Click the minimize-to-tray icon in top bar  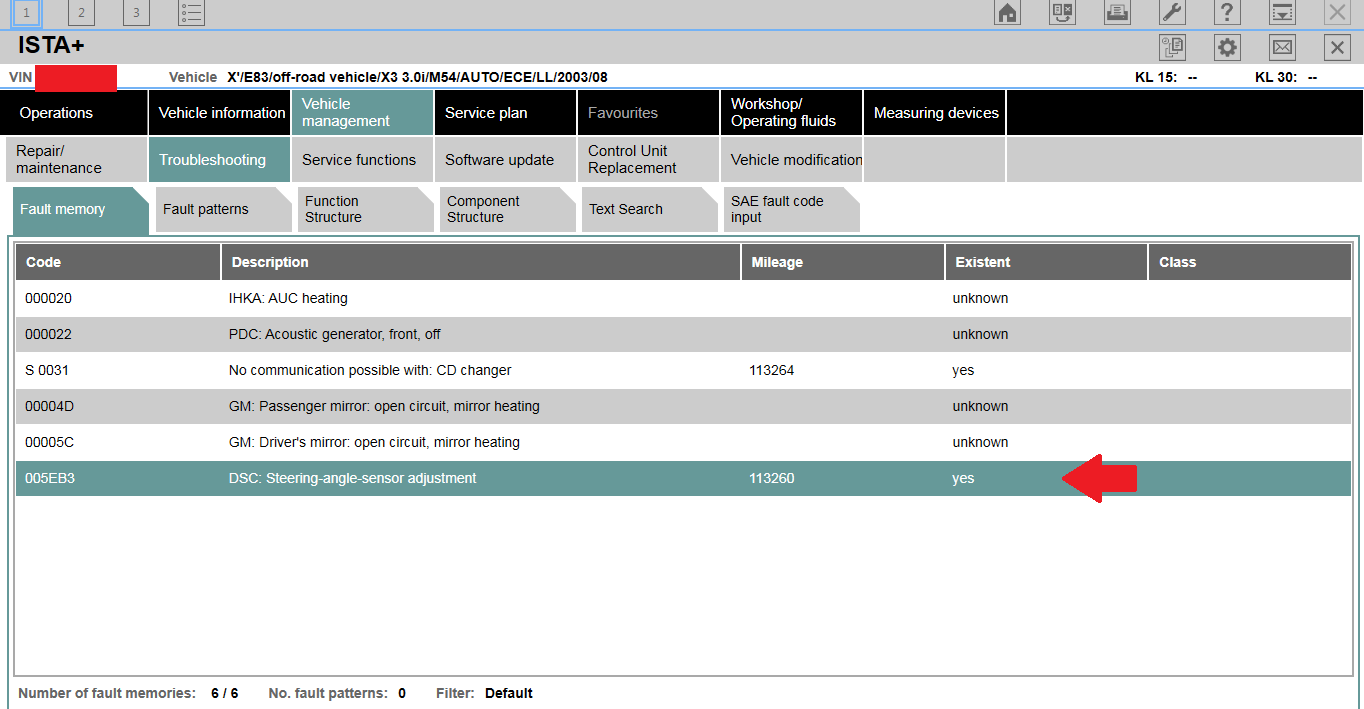point(1281,13)
